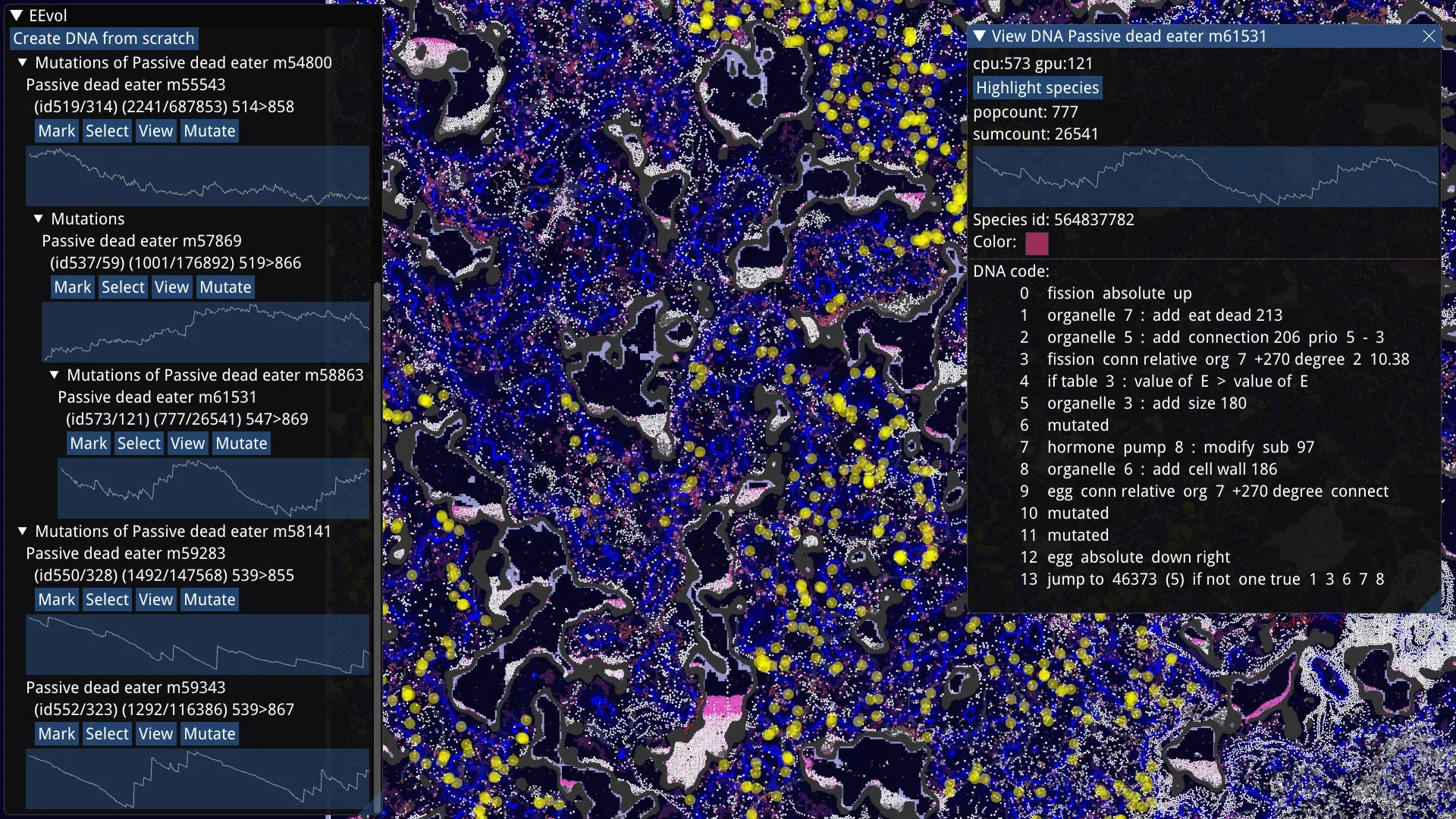Collapse the nested Mutations tree node
Viewport: 1456px width, 819px height.
click(39, 219)
